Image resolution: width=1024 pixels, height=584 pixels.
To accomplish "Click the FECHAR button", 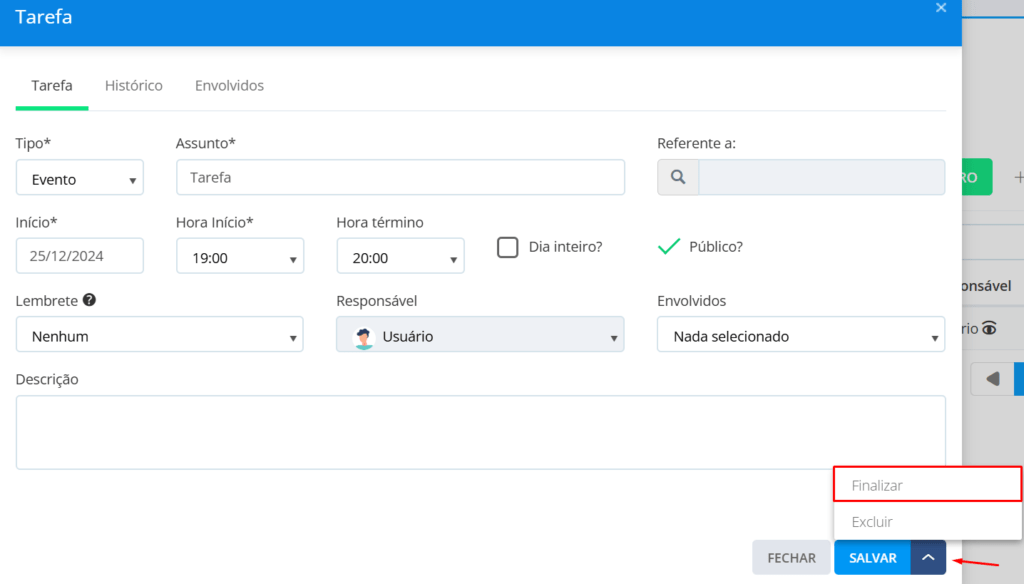I will [792, 558].
